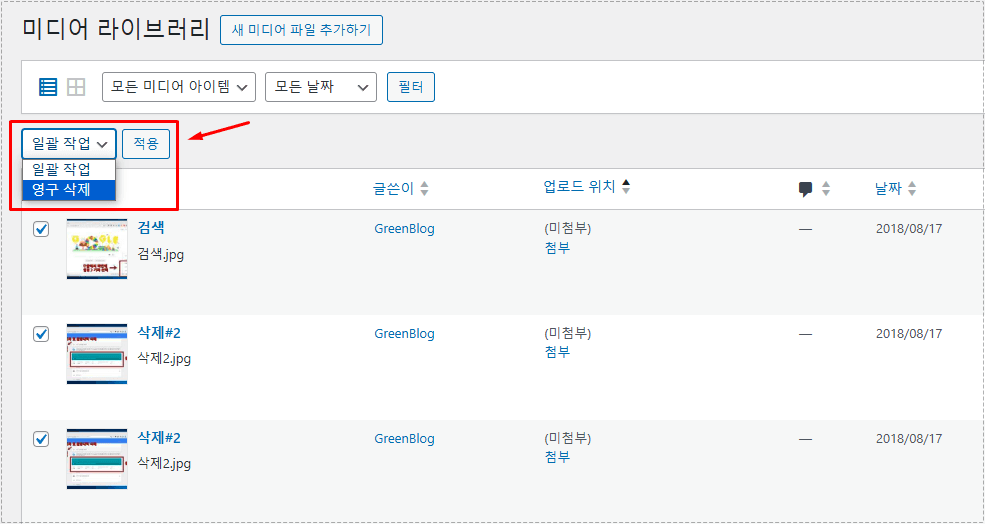Image resolution: width=985 pixels, height=524 pixels.
Task: Switch to grid view icon
Action: click(76, 87)
